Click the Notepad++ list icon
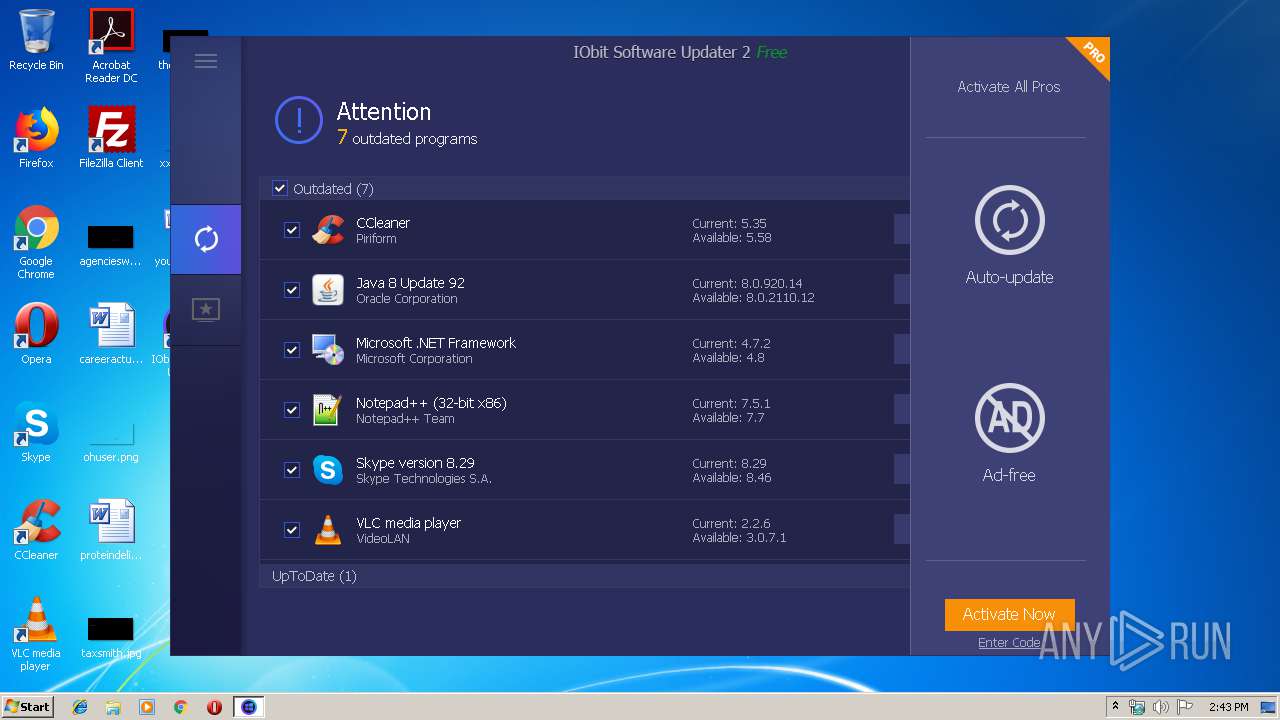This screenshot has width=1280, height=720. [328, 410]
